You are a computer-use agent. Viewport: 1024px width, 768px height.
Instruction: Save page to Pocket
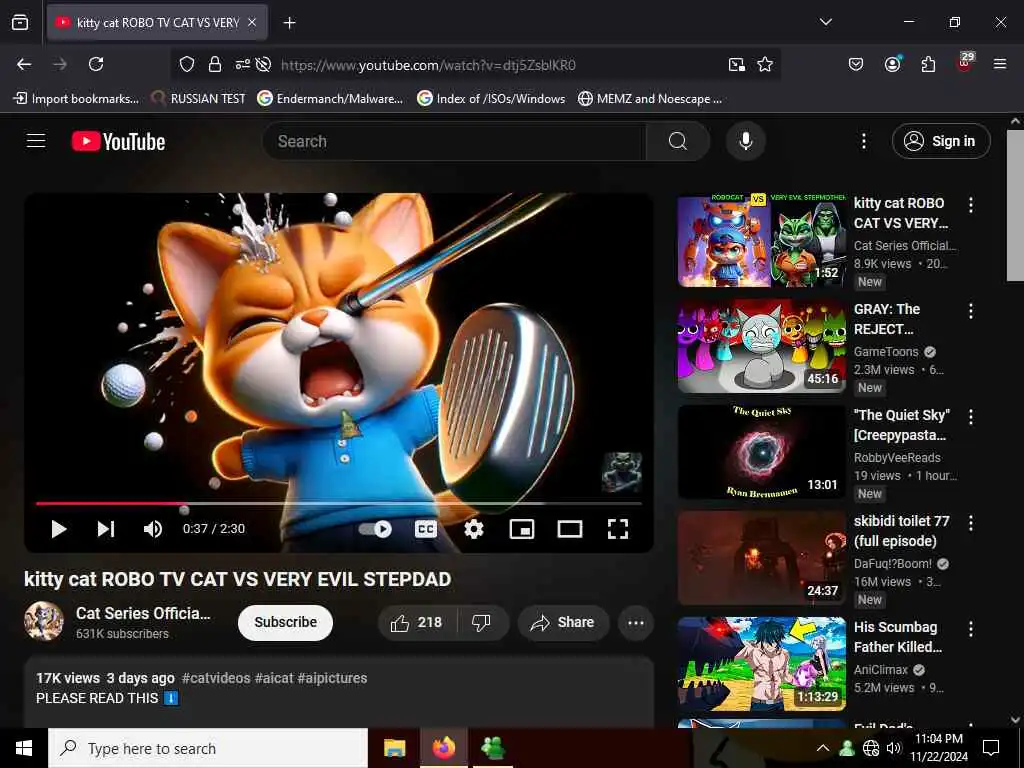click(x=856, y=64)
